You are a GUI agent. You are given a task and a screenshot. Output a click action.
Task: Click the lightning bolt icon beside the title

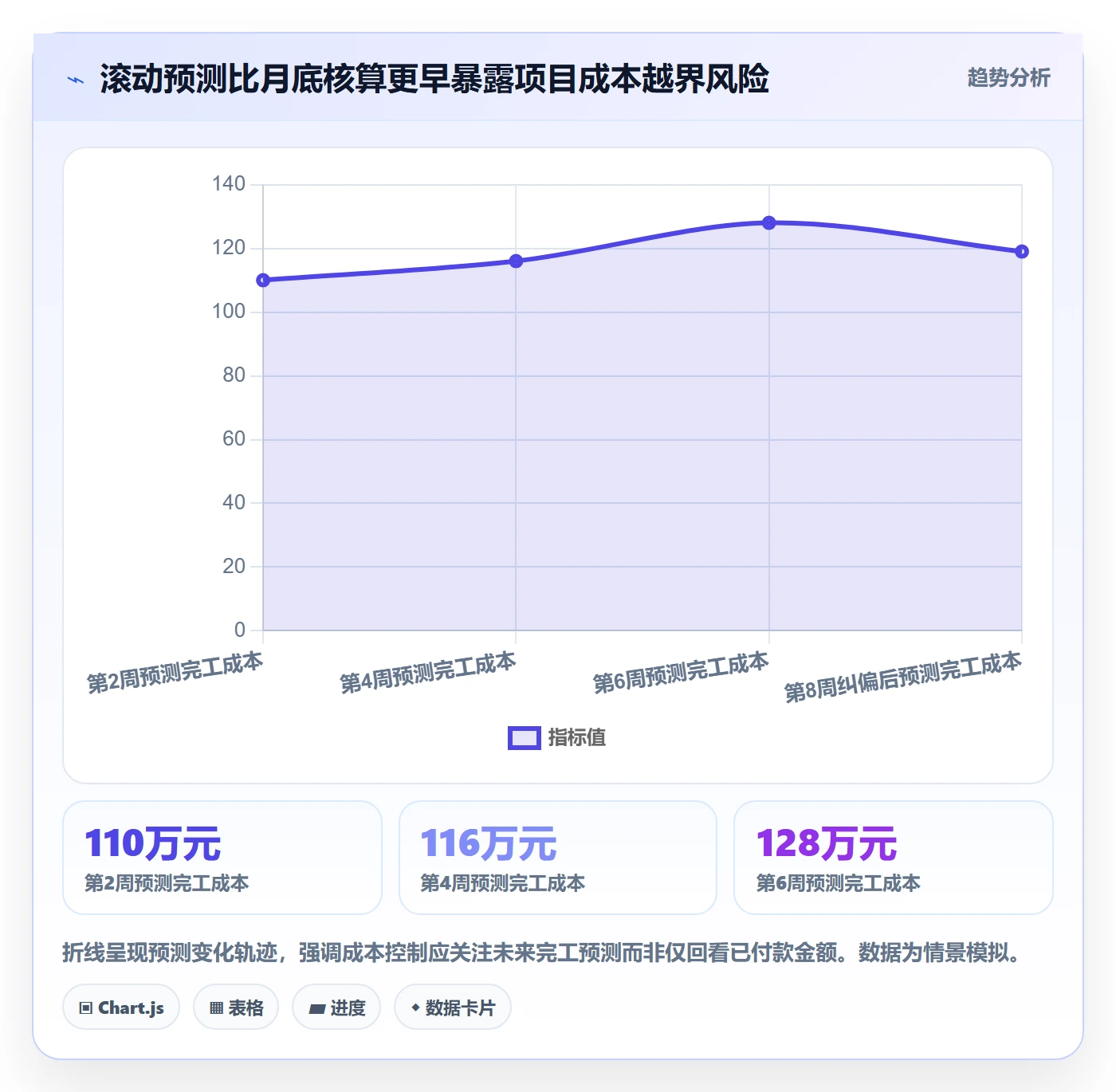(76, 80)
